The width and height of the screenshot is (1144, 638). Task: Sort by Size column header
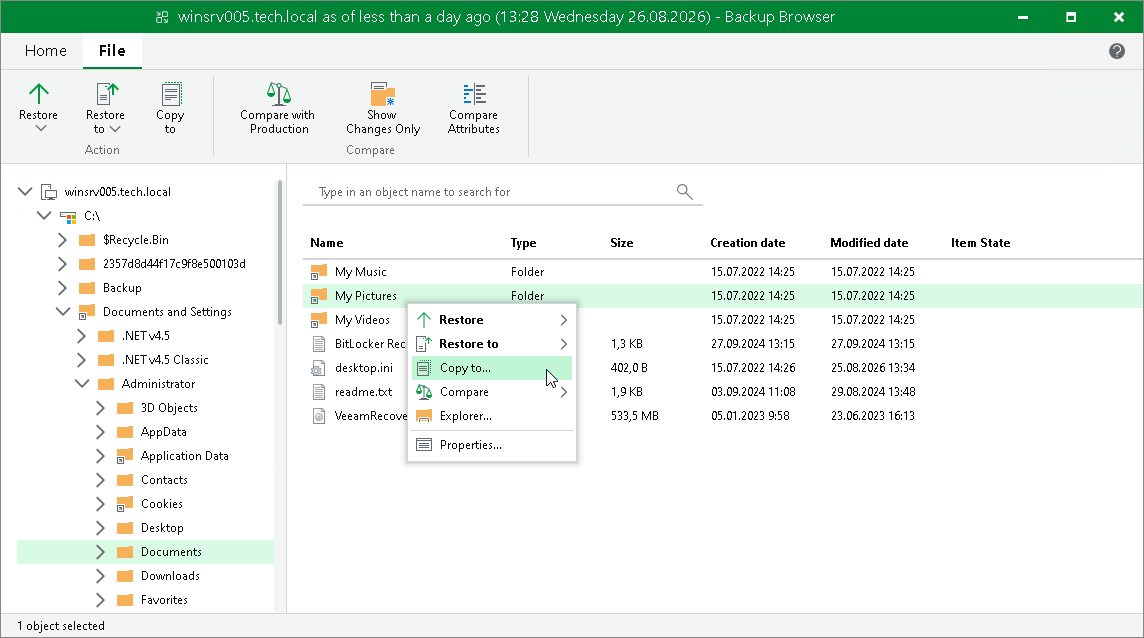pyautogui.click(x=622, y=243)
